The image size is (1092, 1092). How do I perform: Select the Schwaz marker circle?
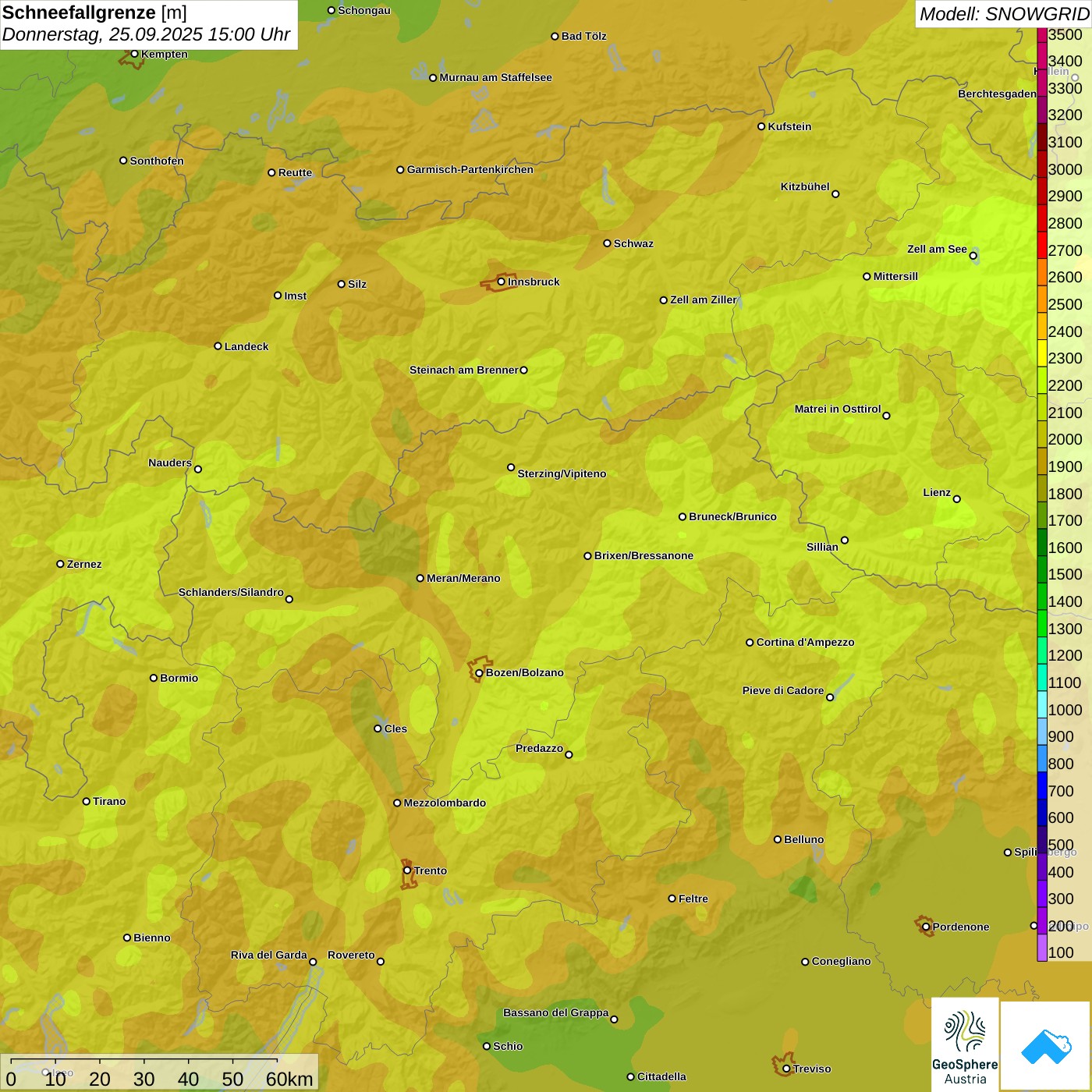coord(607,243)
